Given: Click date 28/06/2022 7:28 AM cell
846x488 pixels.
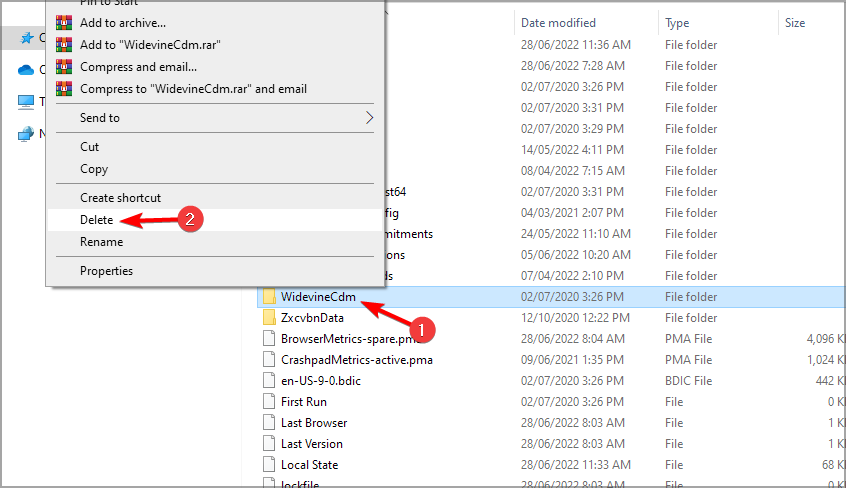Looking at the screenshot, I should coord(572,66).
